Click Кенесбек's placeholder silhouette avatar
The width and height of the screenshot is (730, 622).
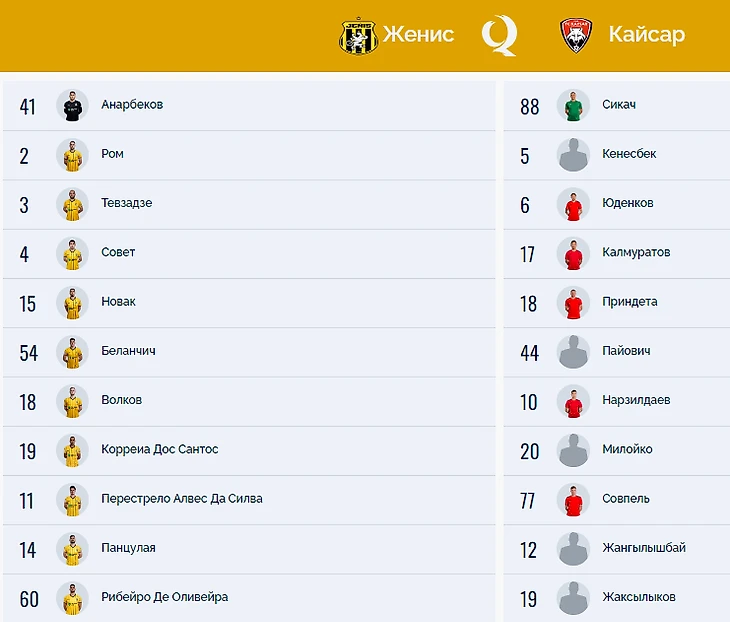pos(573,155)
